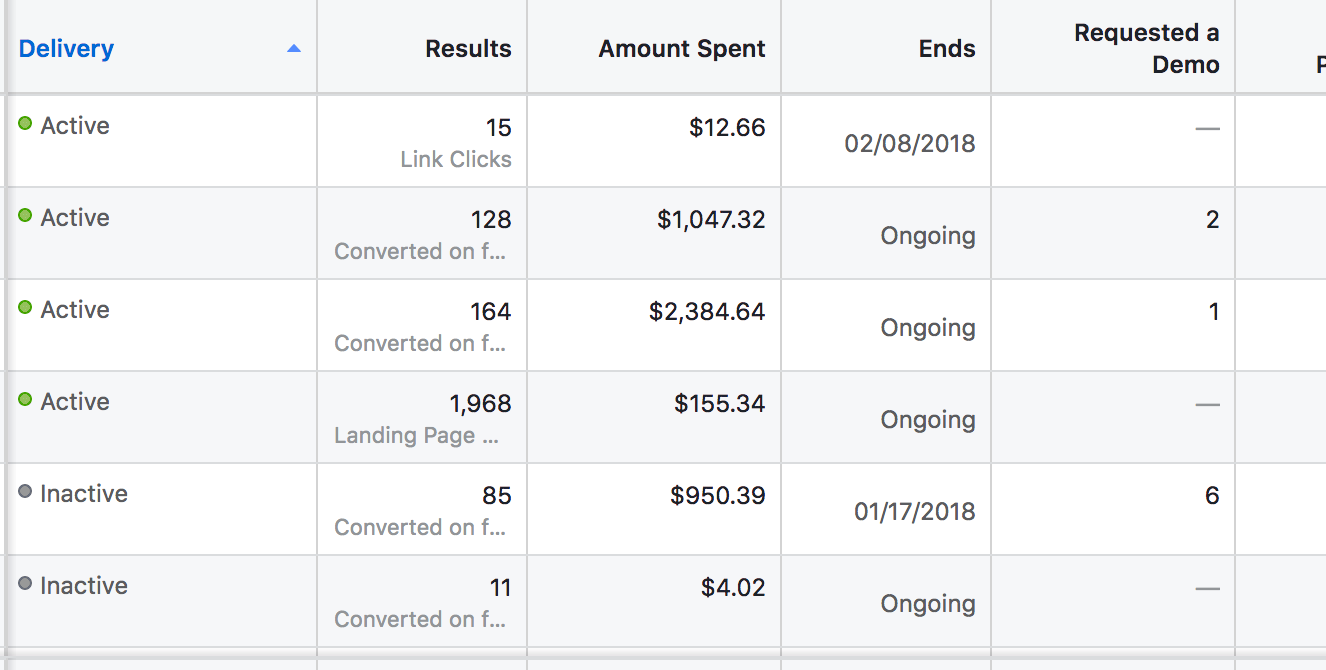This screenshot has height=670, width=1326.
Task: Click the Amount Spent column header
Action: click(x=682, y=48)
